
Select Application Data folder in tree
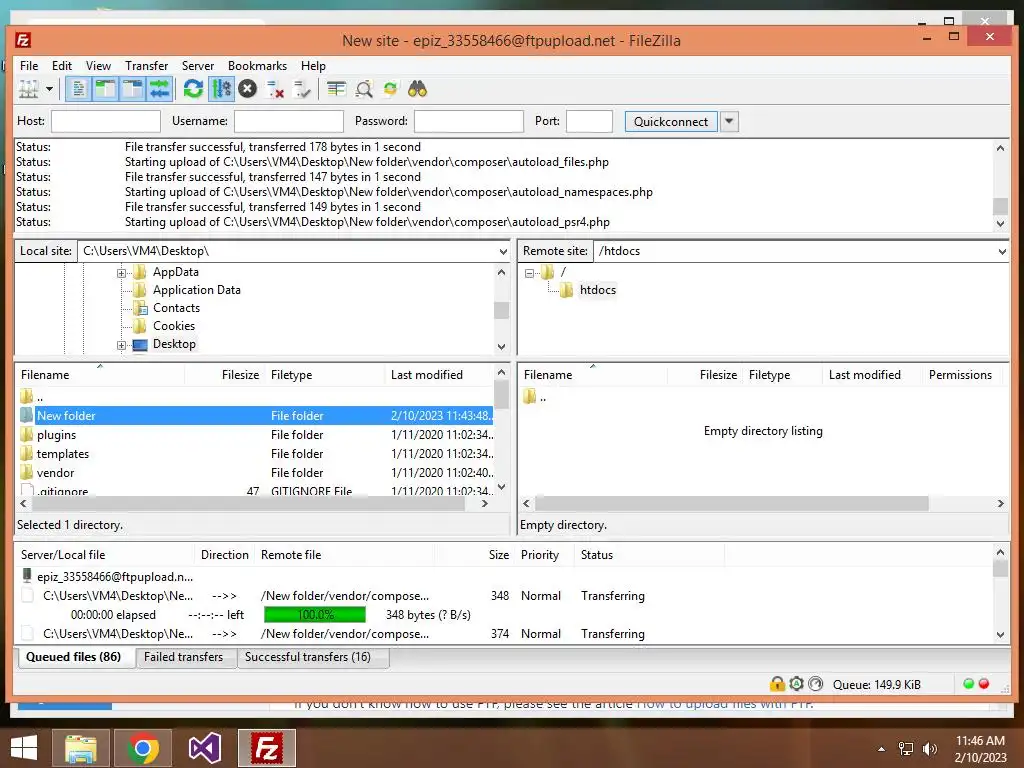pyautogui.click(x=197, y=290)
